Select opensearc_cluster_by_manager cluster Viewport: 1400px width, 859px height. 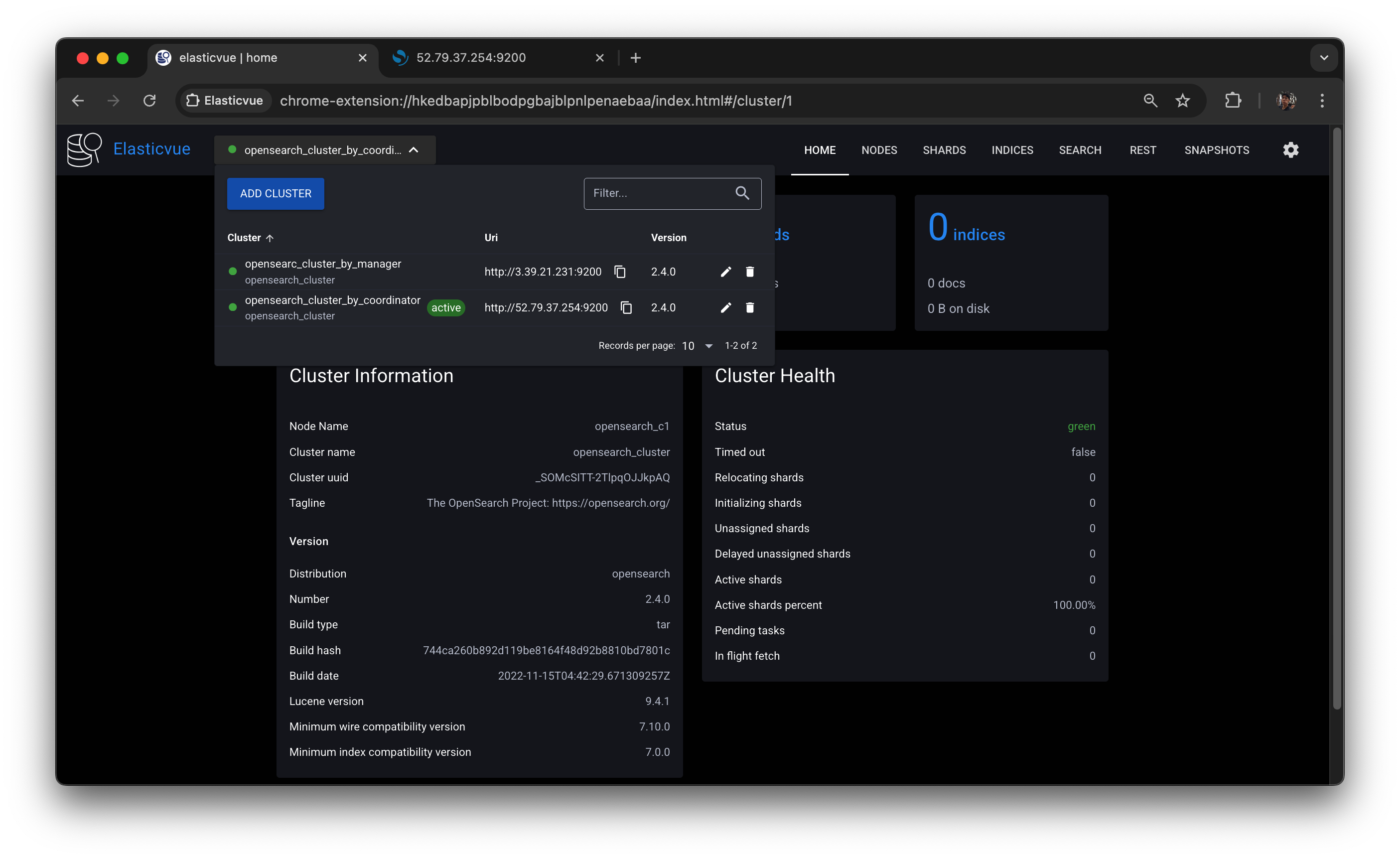click(323, 264)
